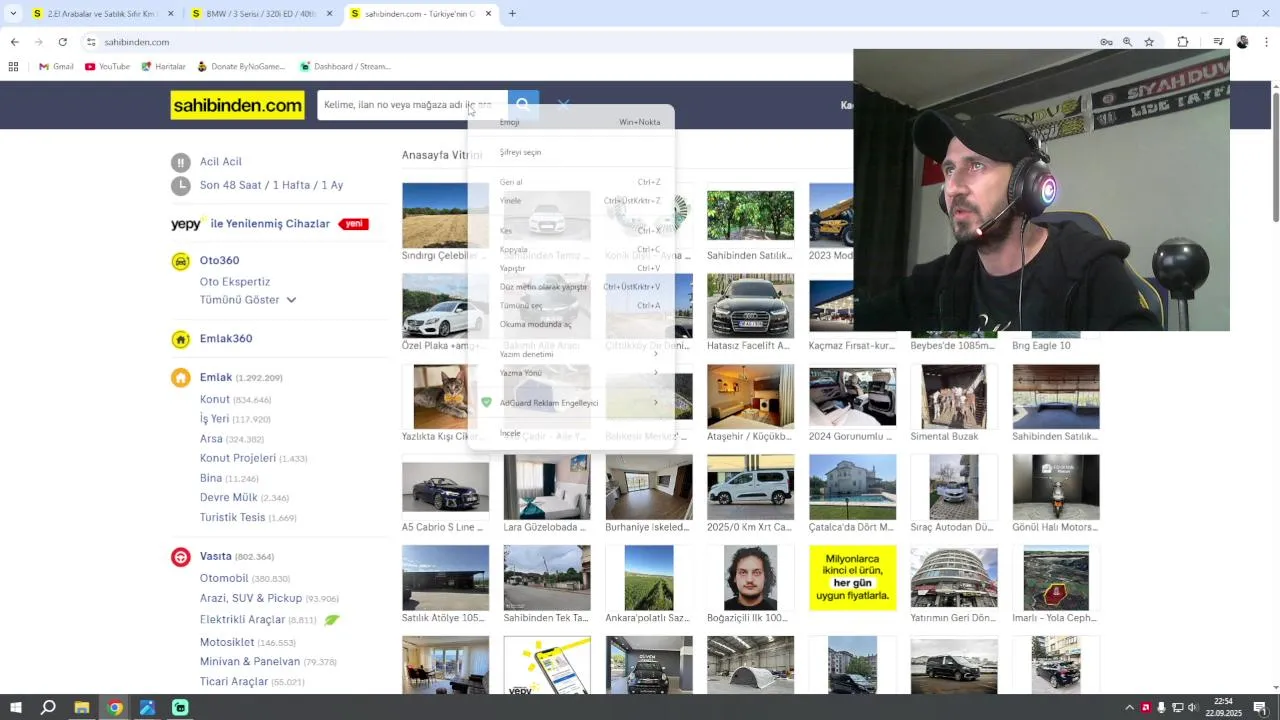This screenshot has width=1280, height=720.
Task: Open Gönül Halı Motors listing thumbnail
Action: (1055, 487)
